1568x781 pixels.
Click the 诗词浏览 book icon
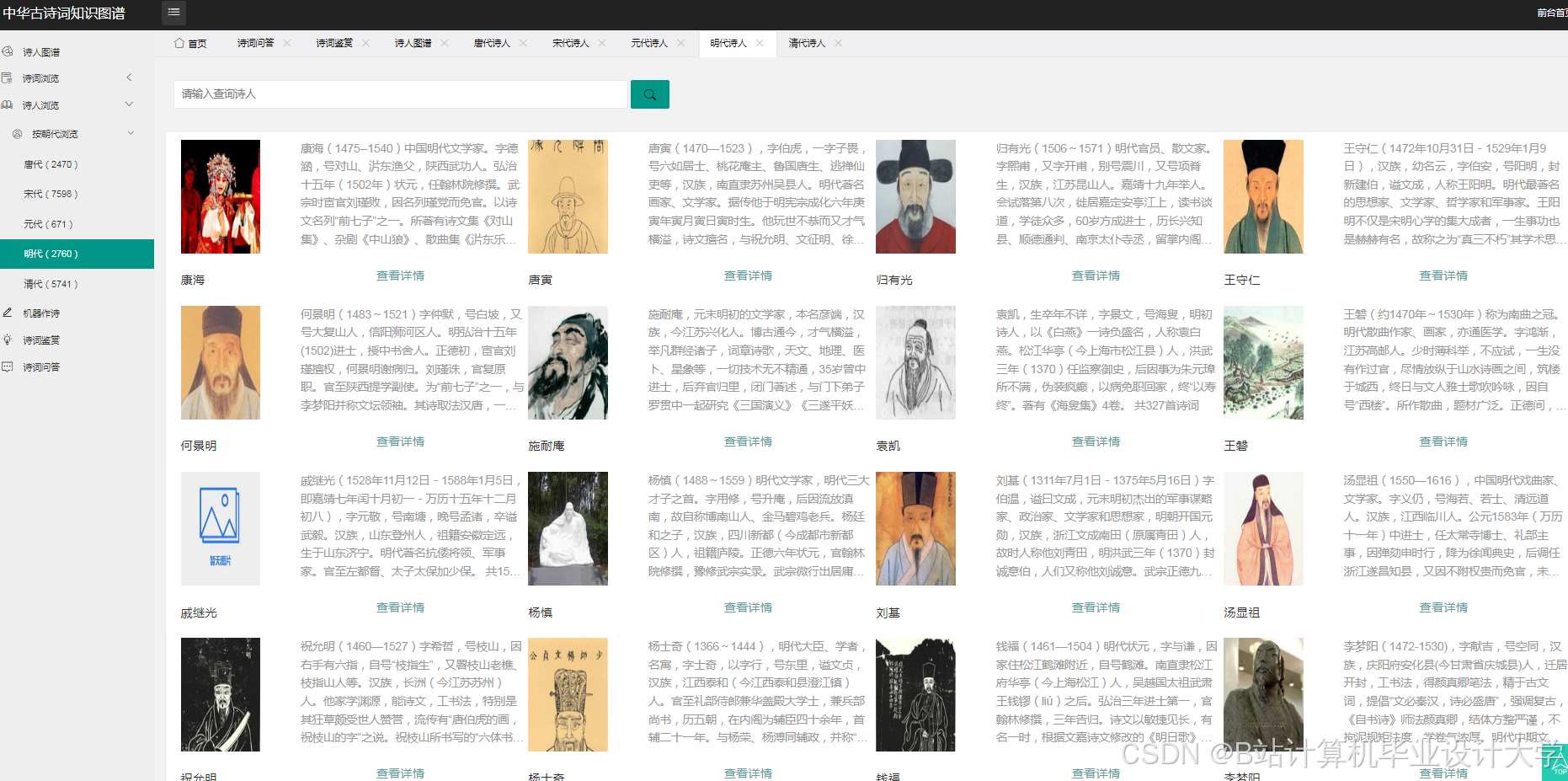click(8, 78)
